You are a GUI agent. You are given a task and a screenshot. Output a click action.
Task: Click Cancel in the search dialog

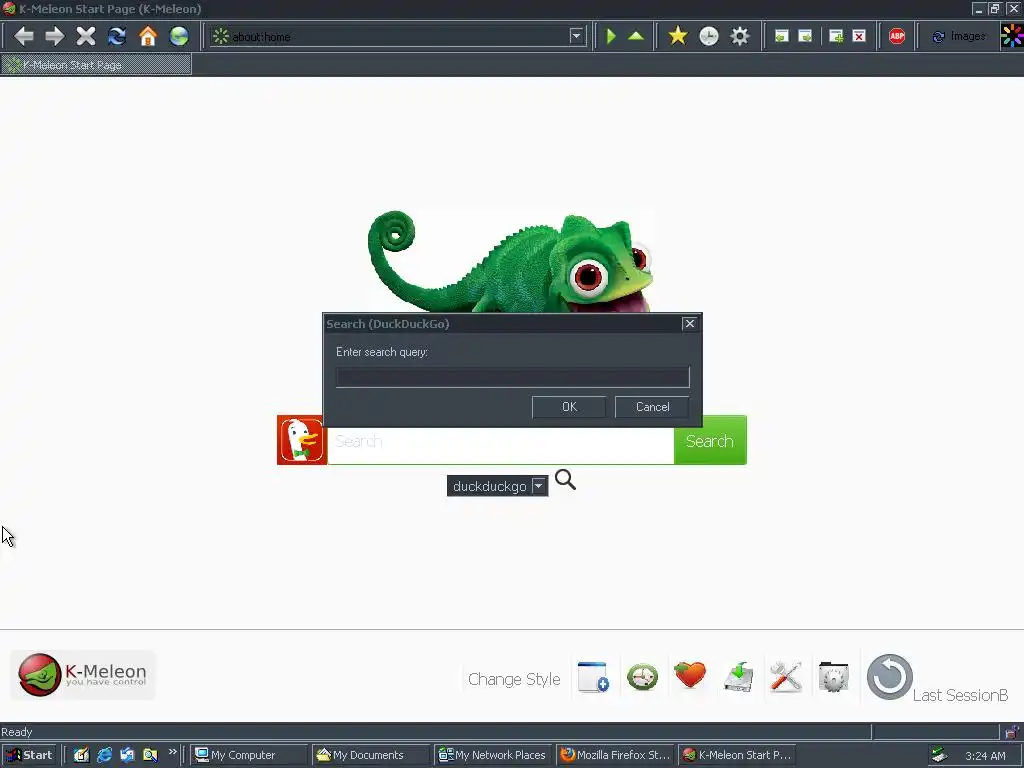[652, 407]
